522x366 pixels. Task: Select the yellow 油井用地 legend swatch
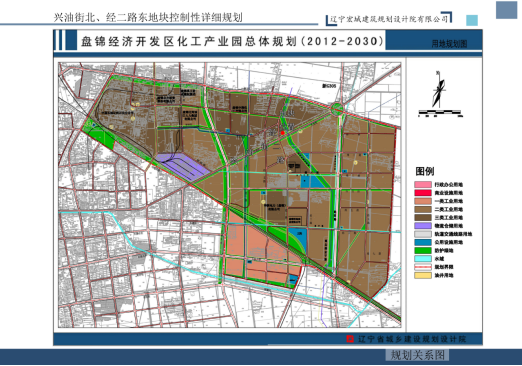(423, 275)
